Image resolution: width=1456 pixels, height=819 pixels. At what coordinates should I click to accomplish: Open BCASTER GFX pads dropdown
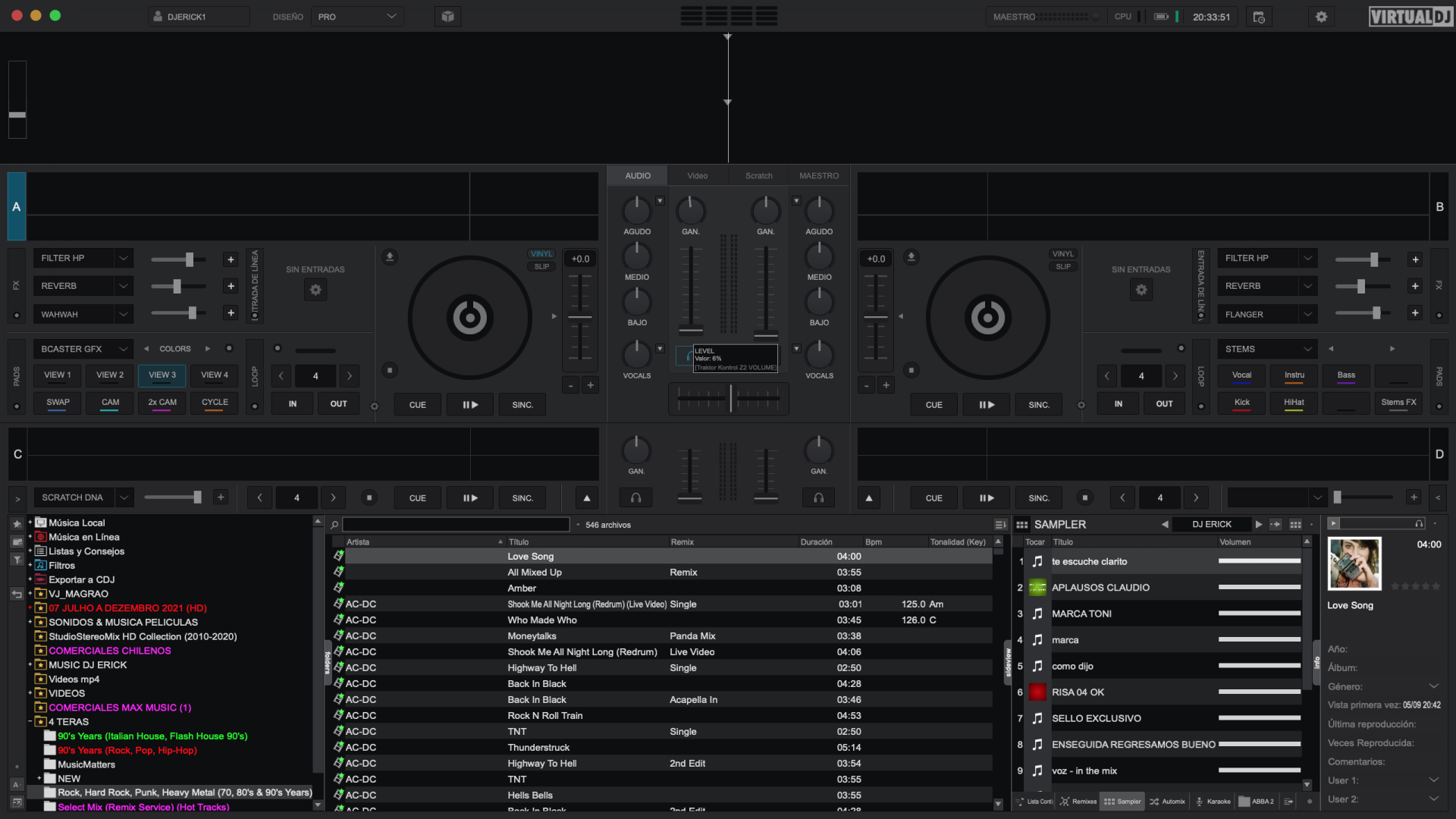(83, 349)
